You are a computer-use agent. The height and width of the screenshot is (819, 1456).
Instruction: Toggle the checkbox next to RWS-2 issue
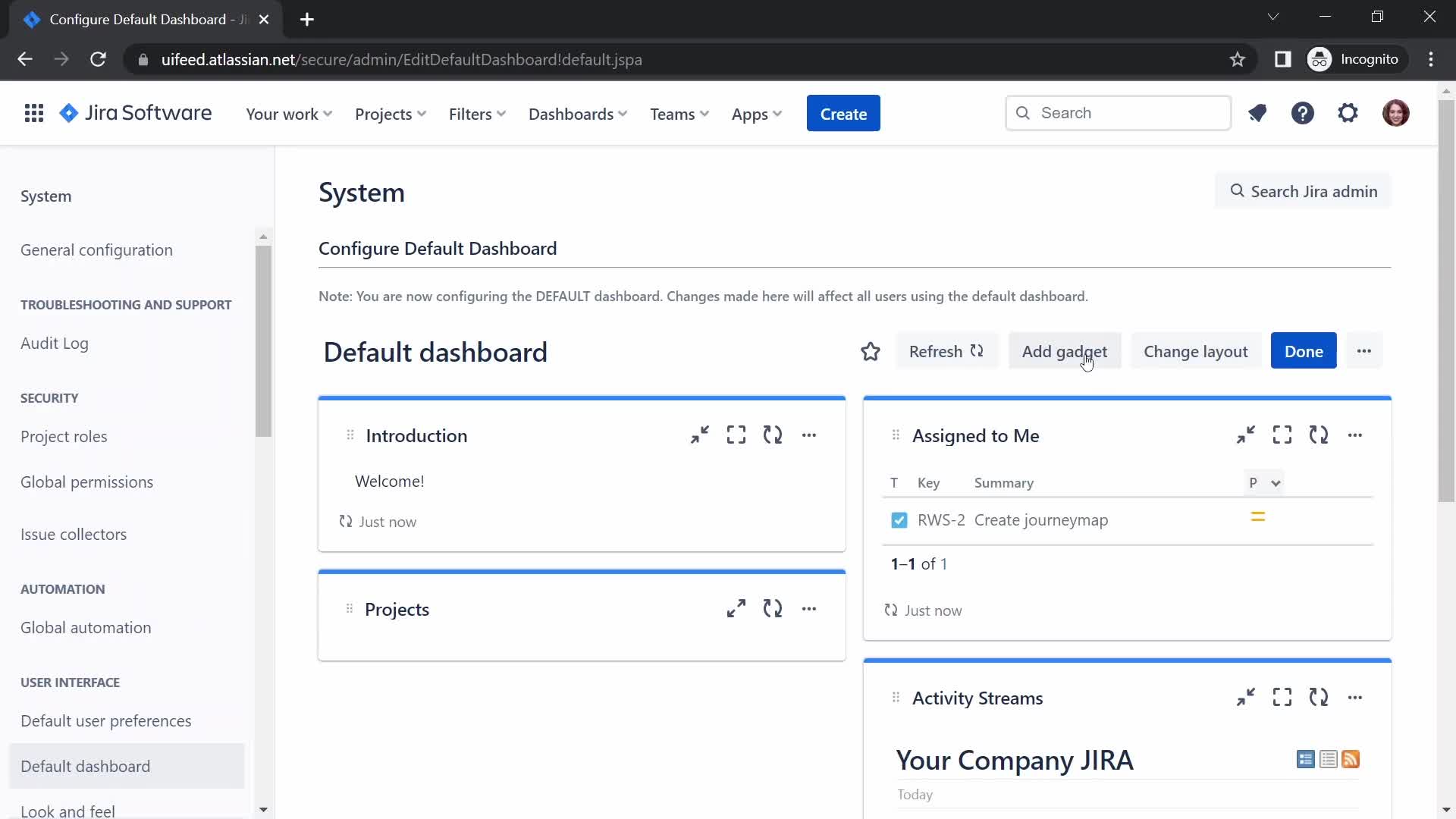(899, 520)
